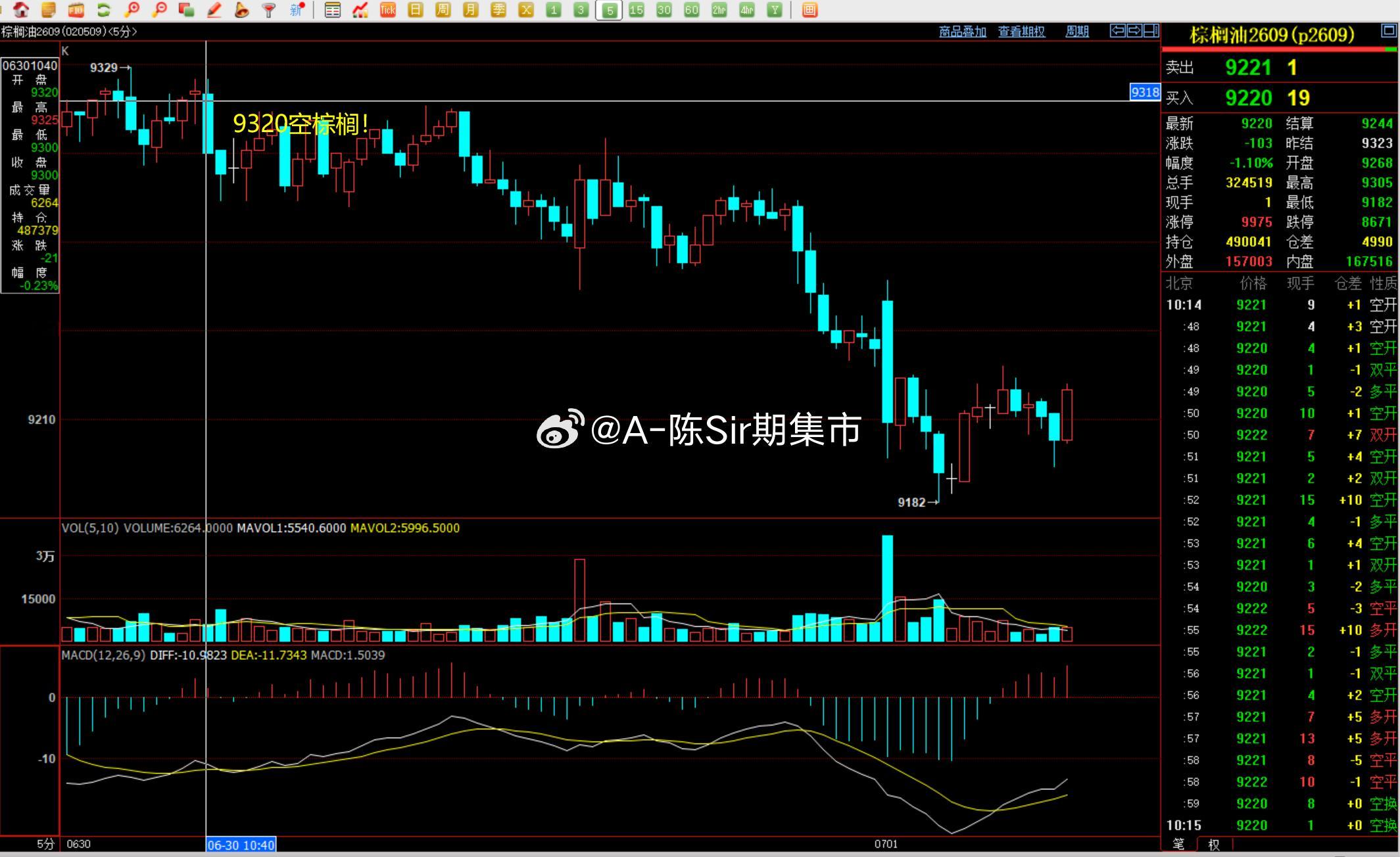Click the 内盘 value 167516
This screenshot has width=1400, height=857.
click(x=1370, y=262)
